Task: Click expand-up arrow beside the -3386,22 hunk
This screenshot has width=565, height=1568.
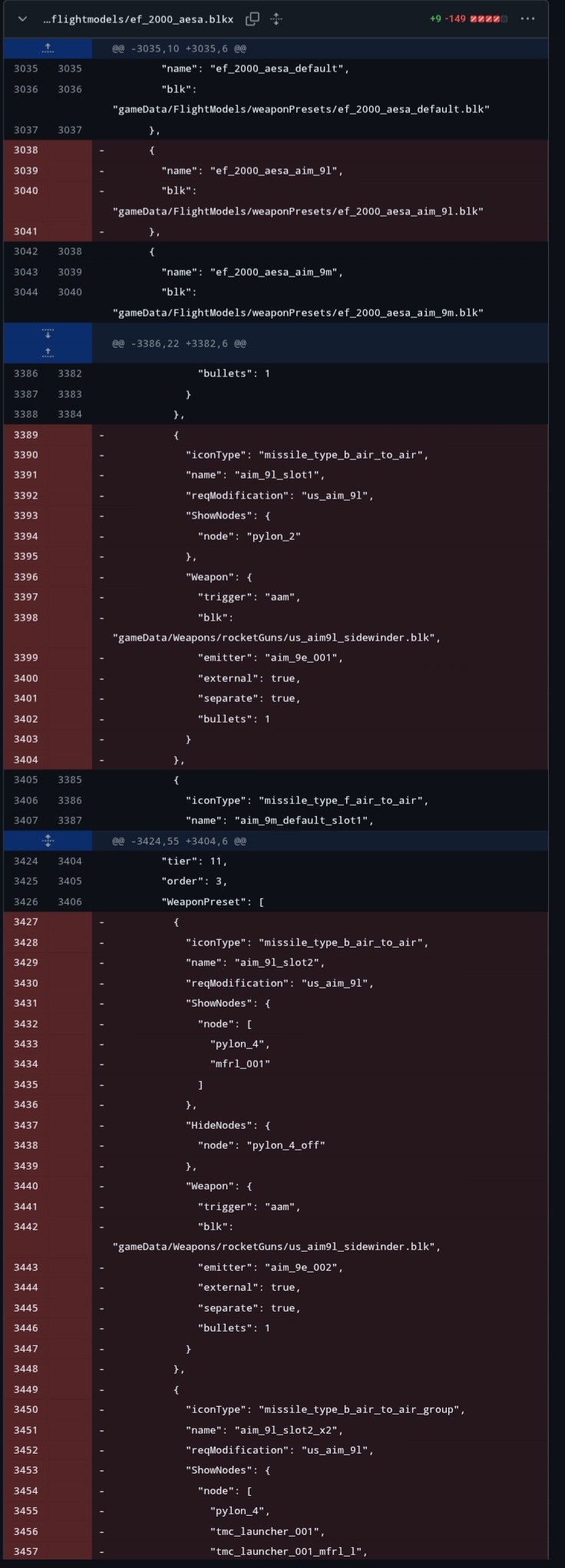Action: click(x=48, y=352)
